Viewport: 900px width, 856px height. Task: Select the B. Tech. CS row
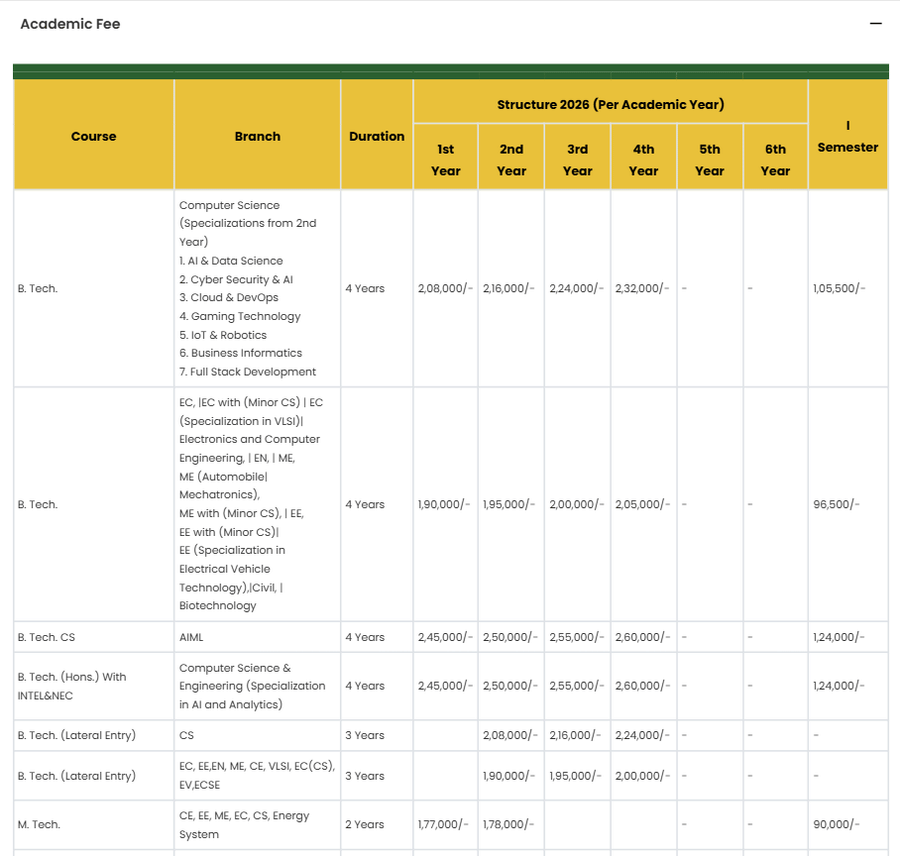[45, 637]
